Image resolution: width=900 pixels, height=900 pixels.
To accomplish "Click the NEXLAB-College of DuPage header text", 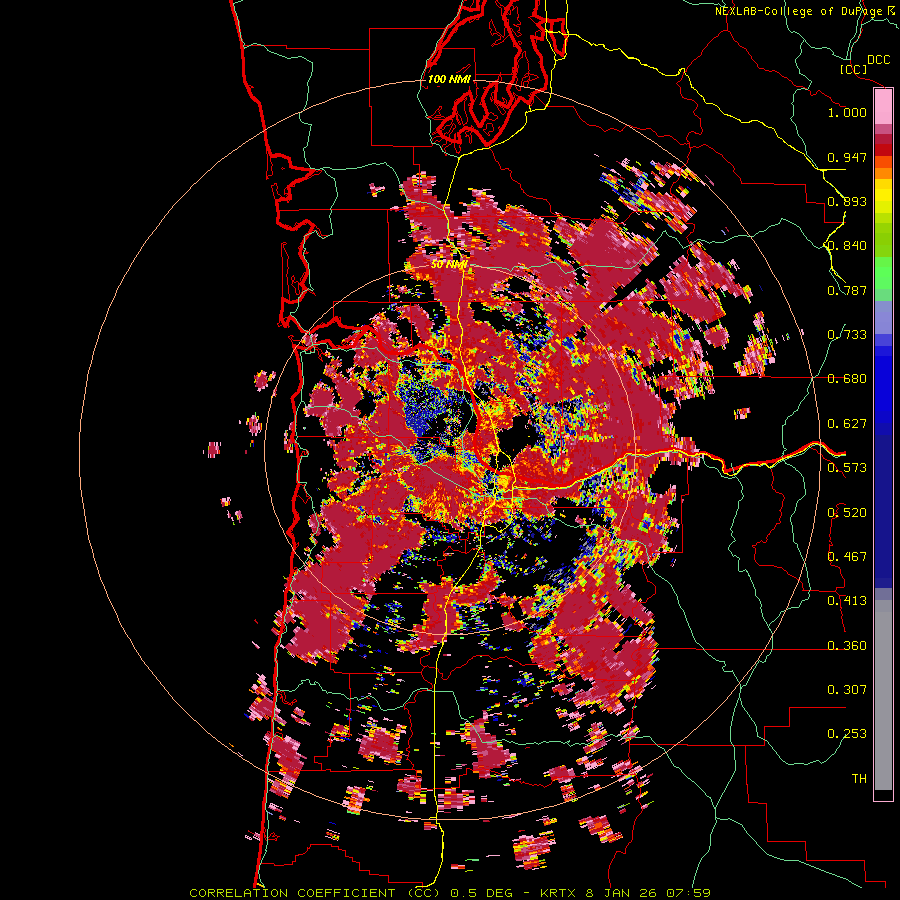I will [798, 11].
